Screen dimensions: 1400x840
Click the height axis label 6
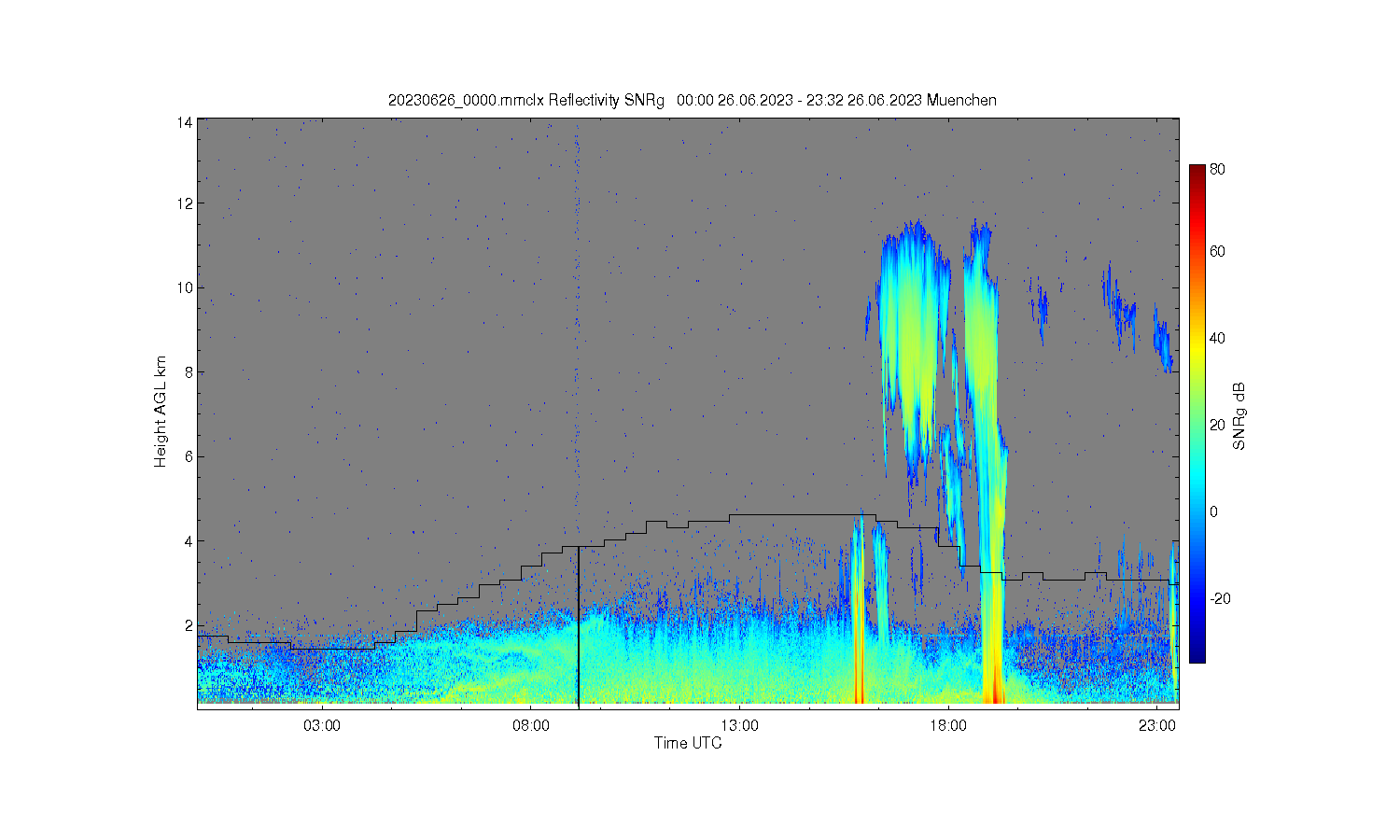[x=189, y=456]
